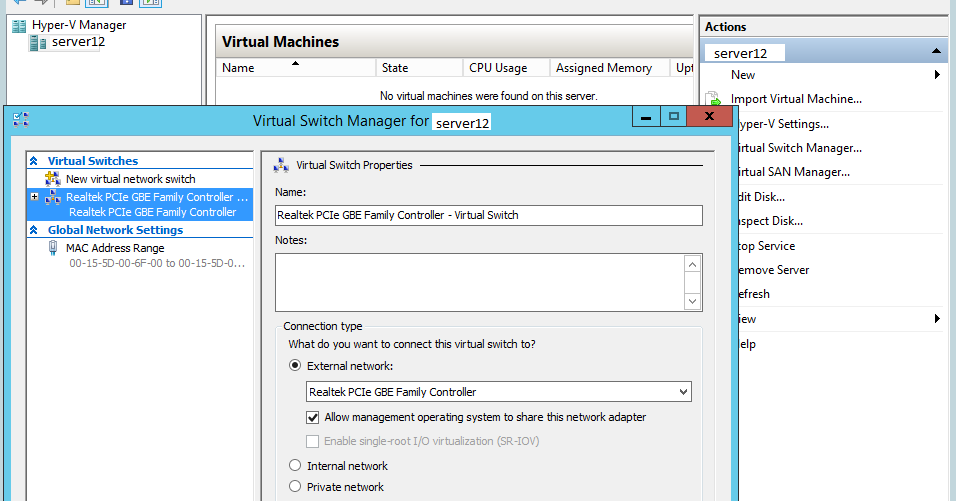Maximize the Virtual Switch Manager window

(674, 116)
